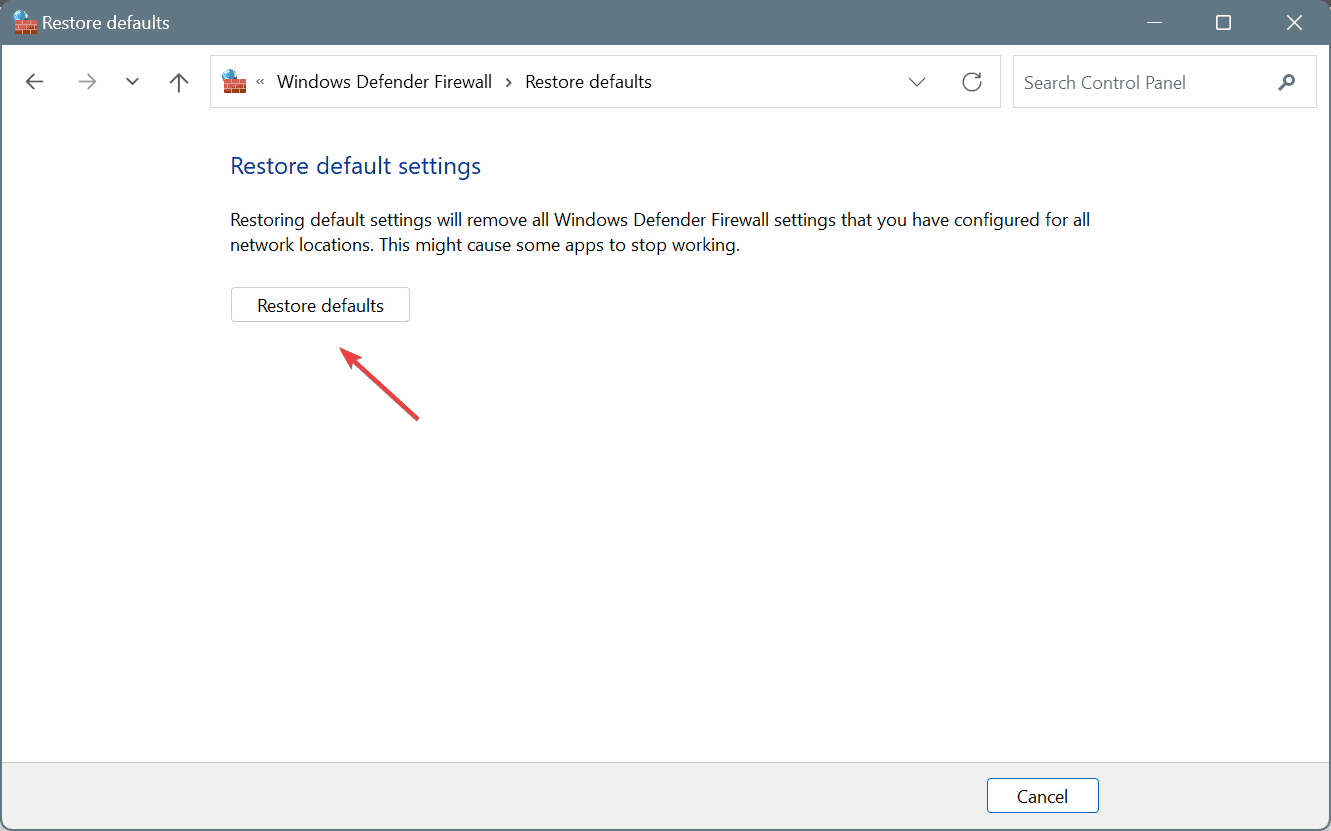1331x831 pixels.
Task: Maximize the Restore defaults window
Action: (x=1223, y=22)
